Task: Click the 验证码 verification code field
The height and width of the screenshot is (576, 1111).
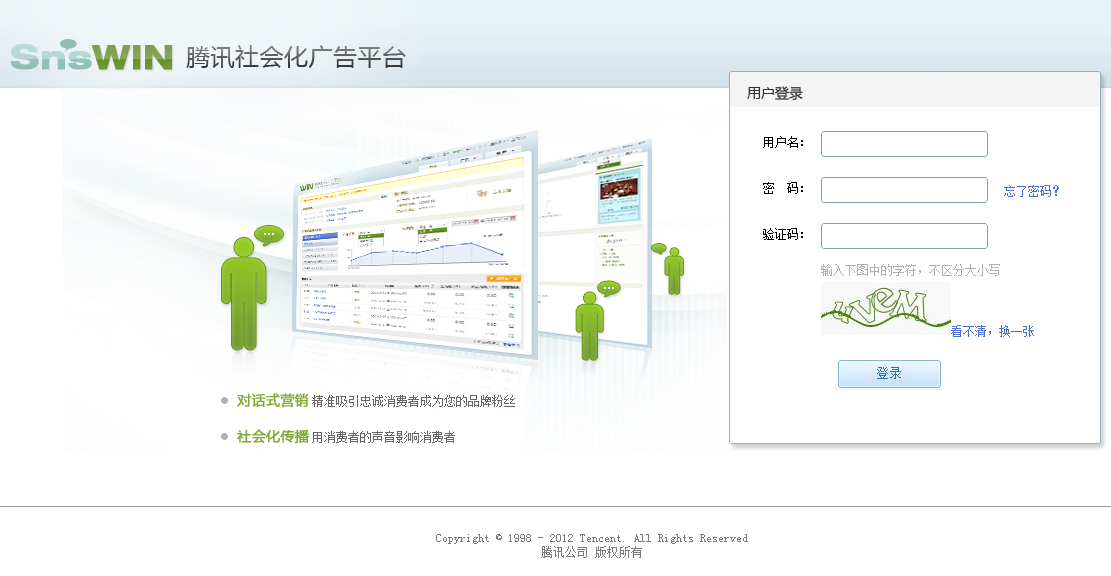Action: tap(903, 235)
